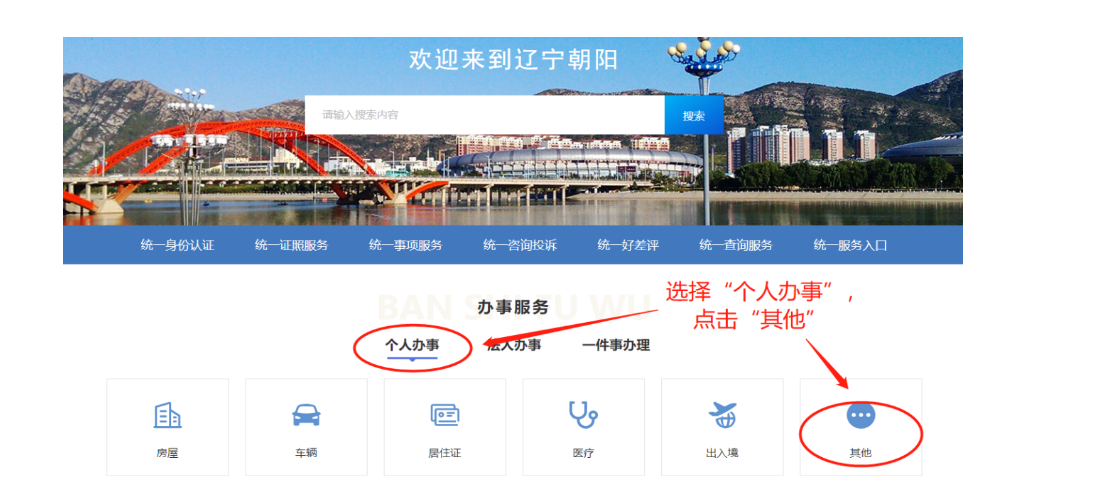The image size is (1120, 494).
Task: Focus the 请输入搜索内容 search field
Action: (x=485, y=115)
